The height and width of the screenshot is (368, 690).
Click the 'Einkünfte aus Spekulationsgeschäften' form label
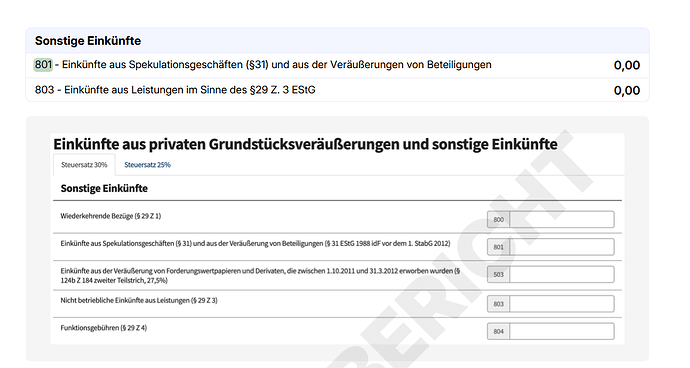click(x=255, y=243)
